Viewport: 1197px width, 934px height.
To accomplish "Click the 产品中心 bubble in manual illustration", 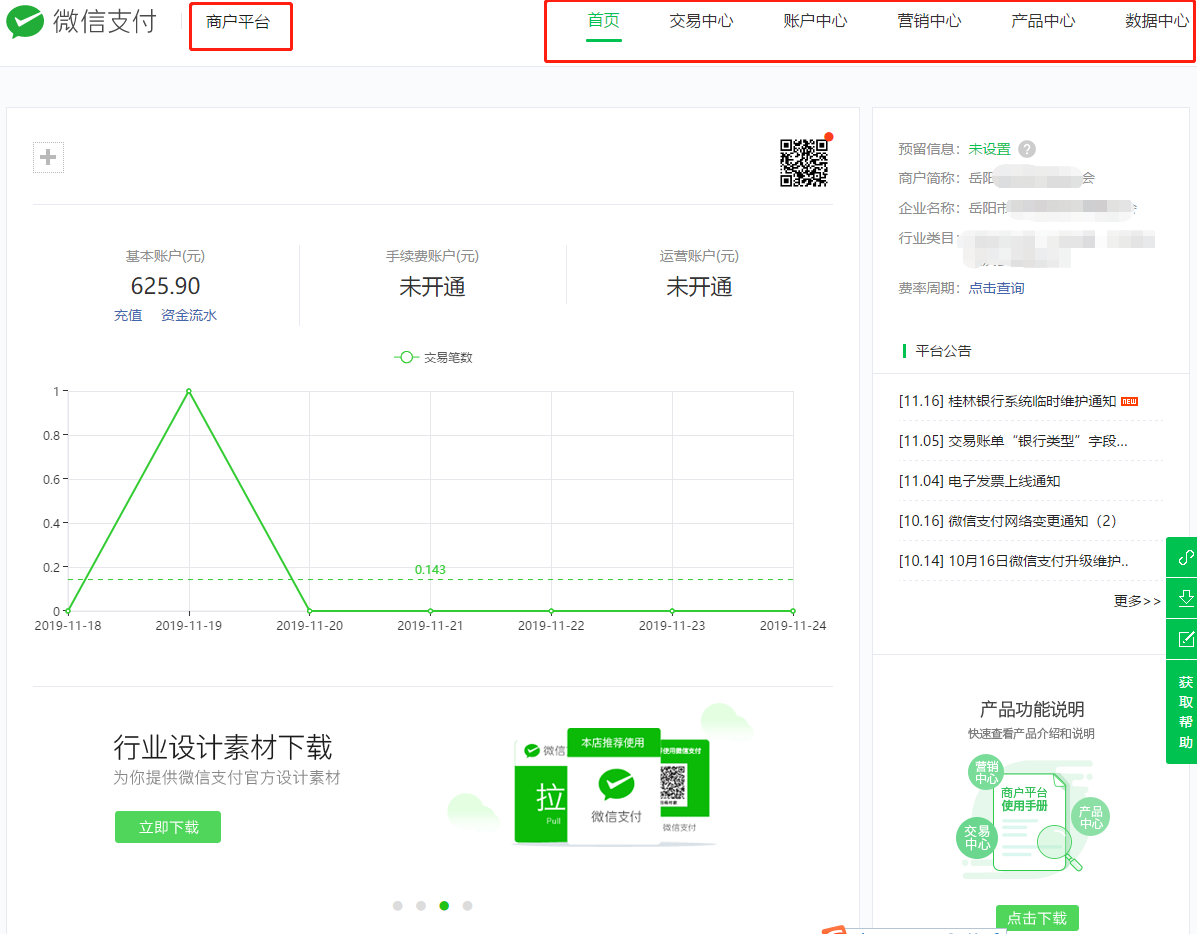I will coord(1091,817).
